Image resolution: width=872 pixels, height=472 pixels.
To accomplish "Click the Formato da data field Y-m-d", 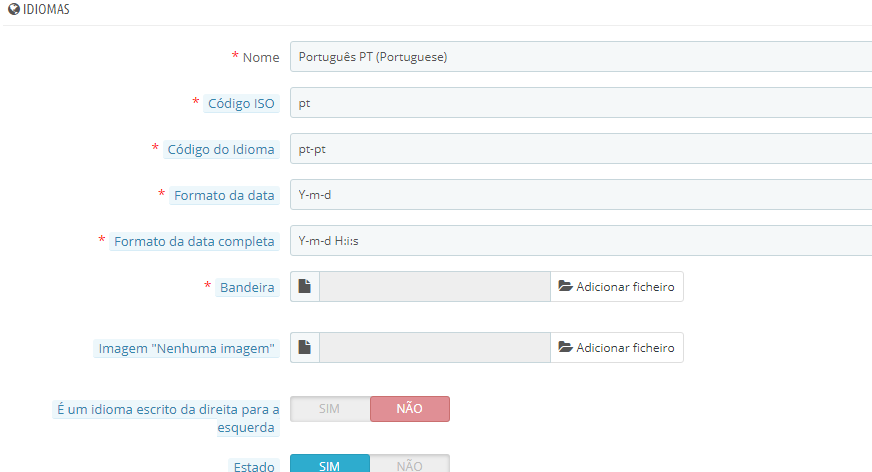I will tap(581, 195).
